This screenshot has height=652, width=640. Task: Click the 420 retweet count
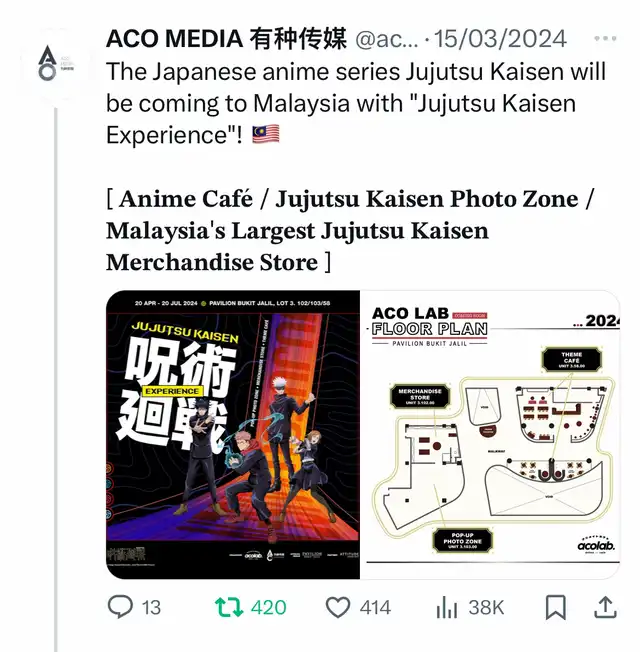[269, 608]
